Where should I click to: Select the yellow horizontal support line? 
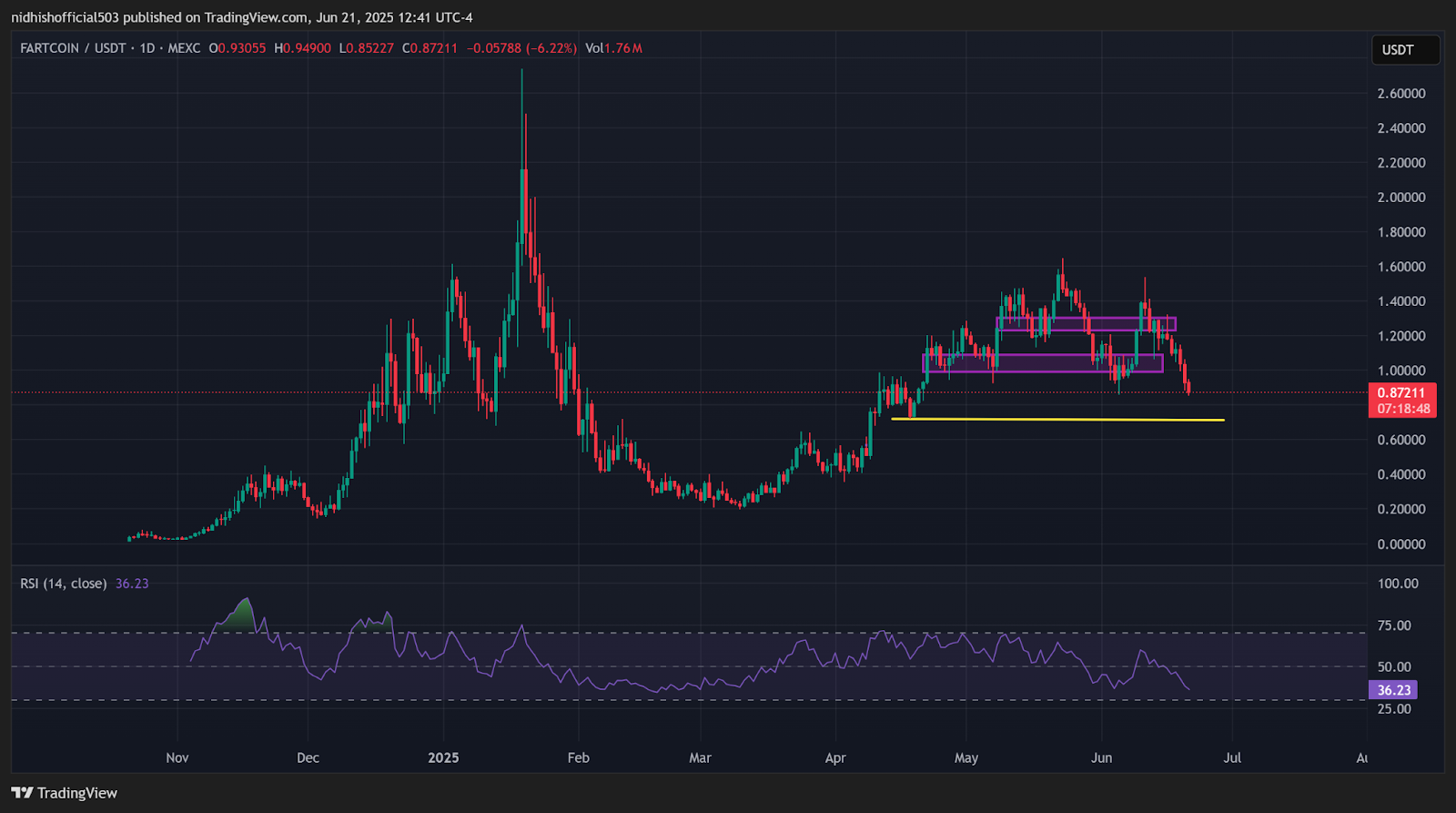1057,420
